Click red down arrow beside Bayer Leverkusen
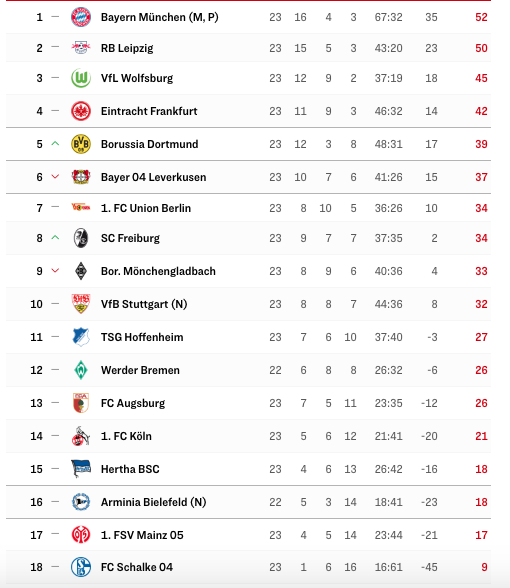510x588 pixels. tap(55, 177)
